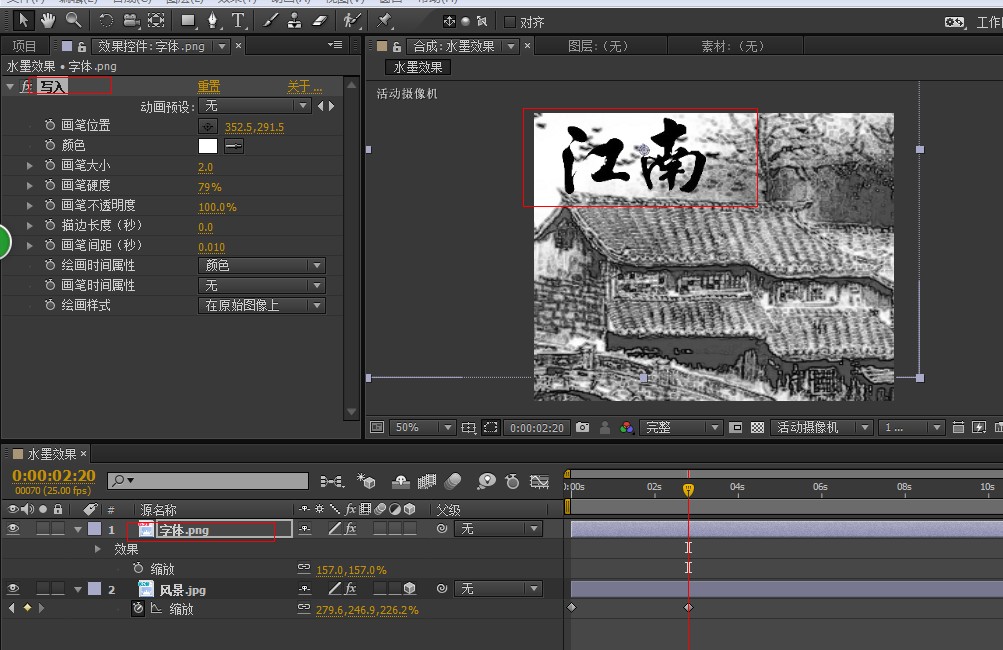
Task: Select the Zoom magnifier tool
Action: tap(73, 20)
